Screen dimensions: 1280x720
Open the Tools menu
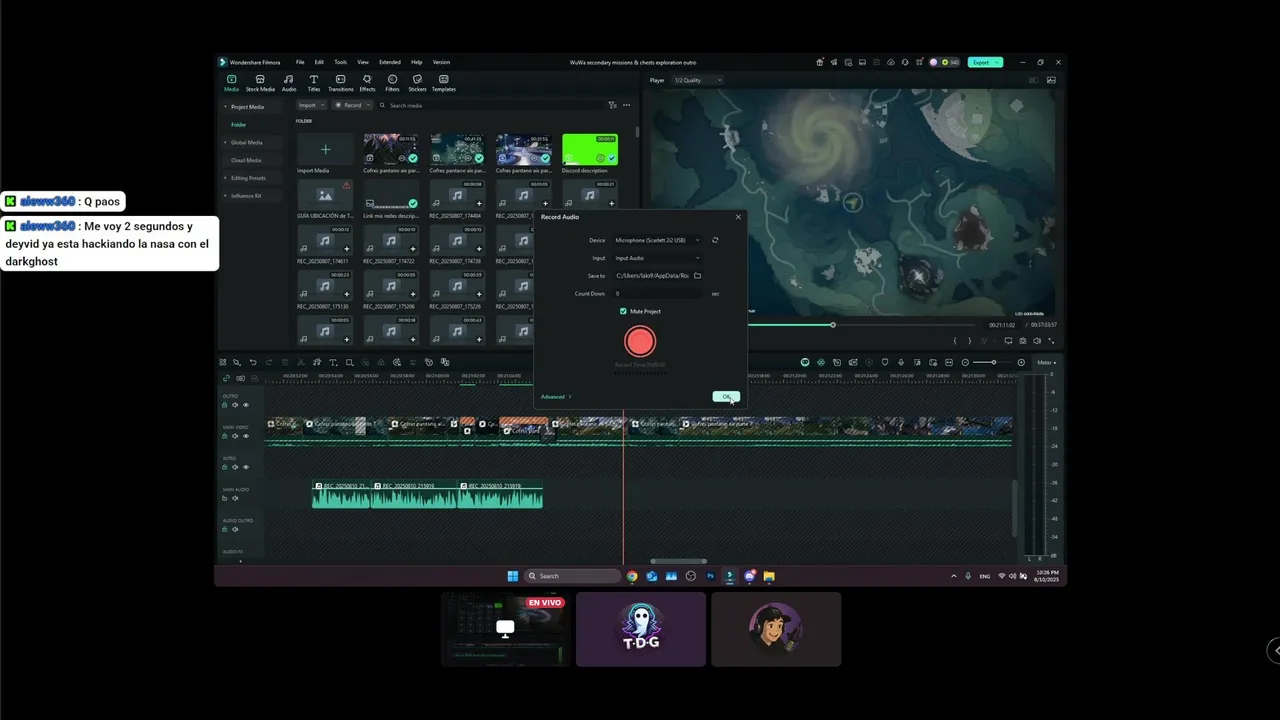(x=340, y=62)
